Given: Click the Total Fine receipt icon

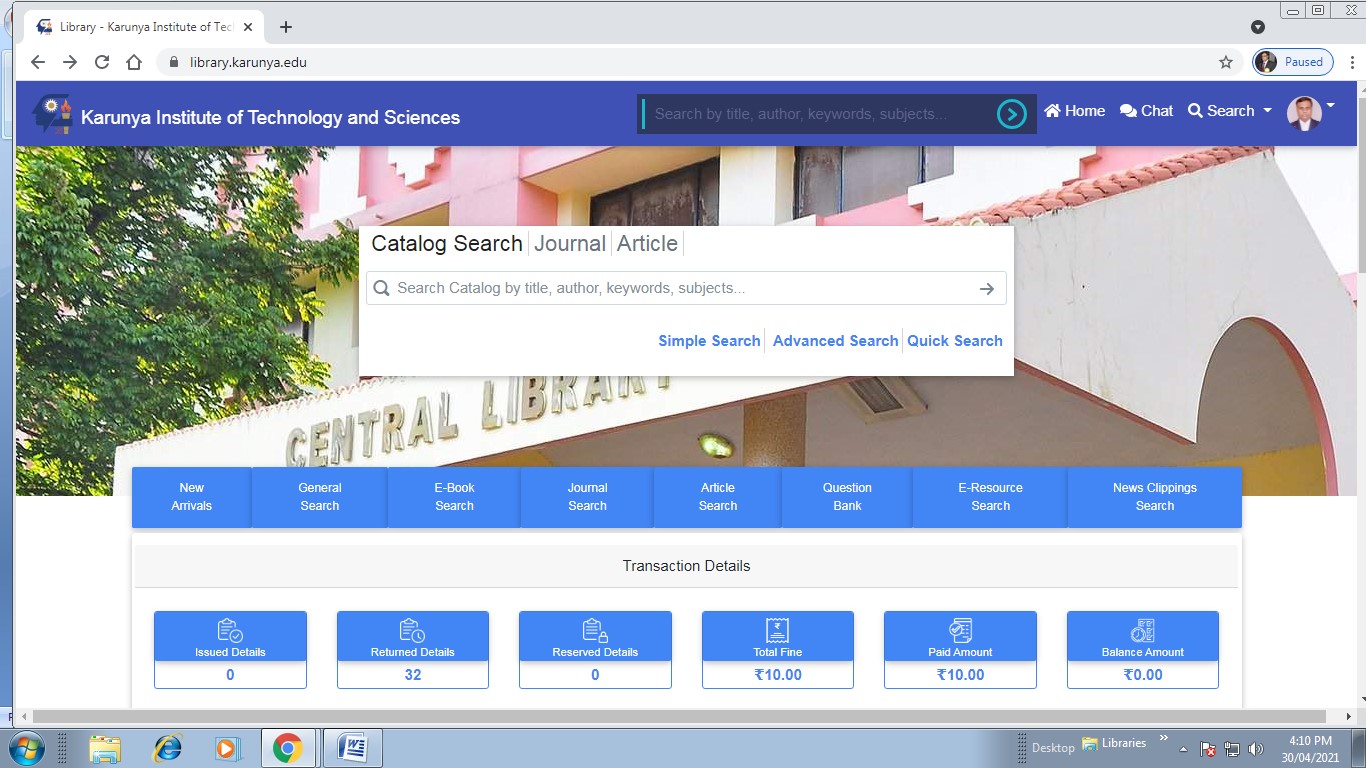Looking at the screenshot, I should [778, 630].
